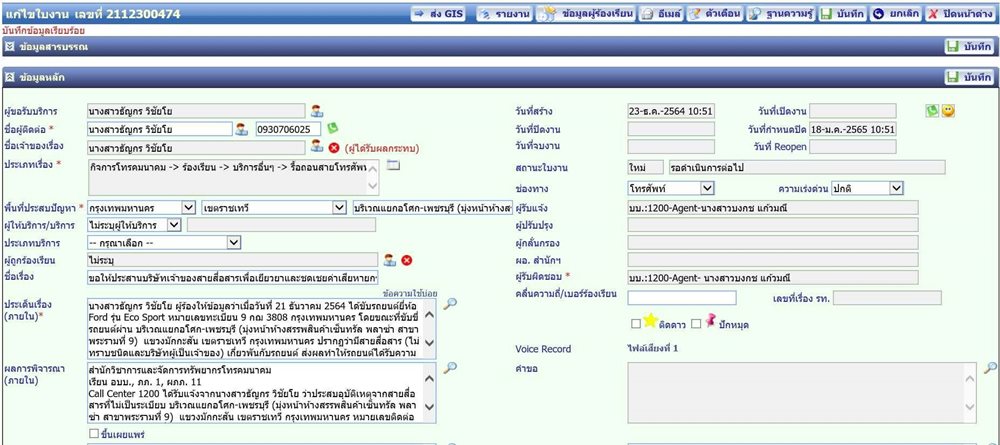Screen dimensions: 1000x445
Task: Click green phone icon beside 0930706025
Action: pos(333,128)
